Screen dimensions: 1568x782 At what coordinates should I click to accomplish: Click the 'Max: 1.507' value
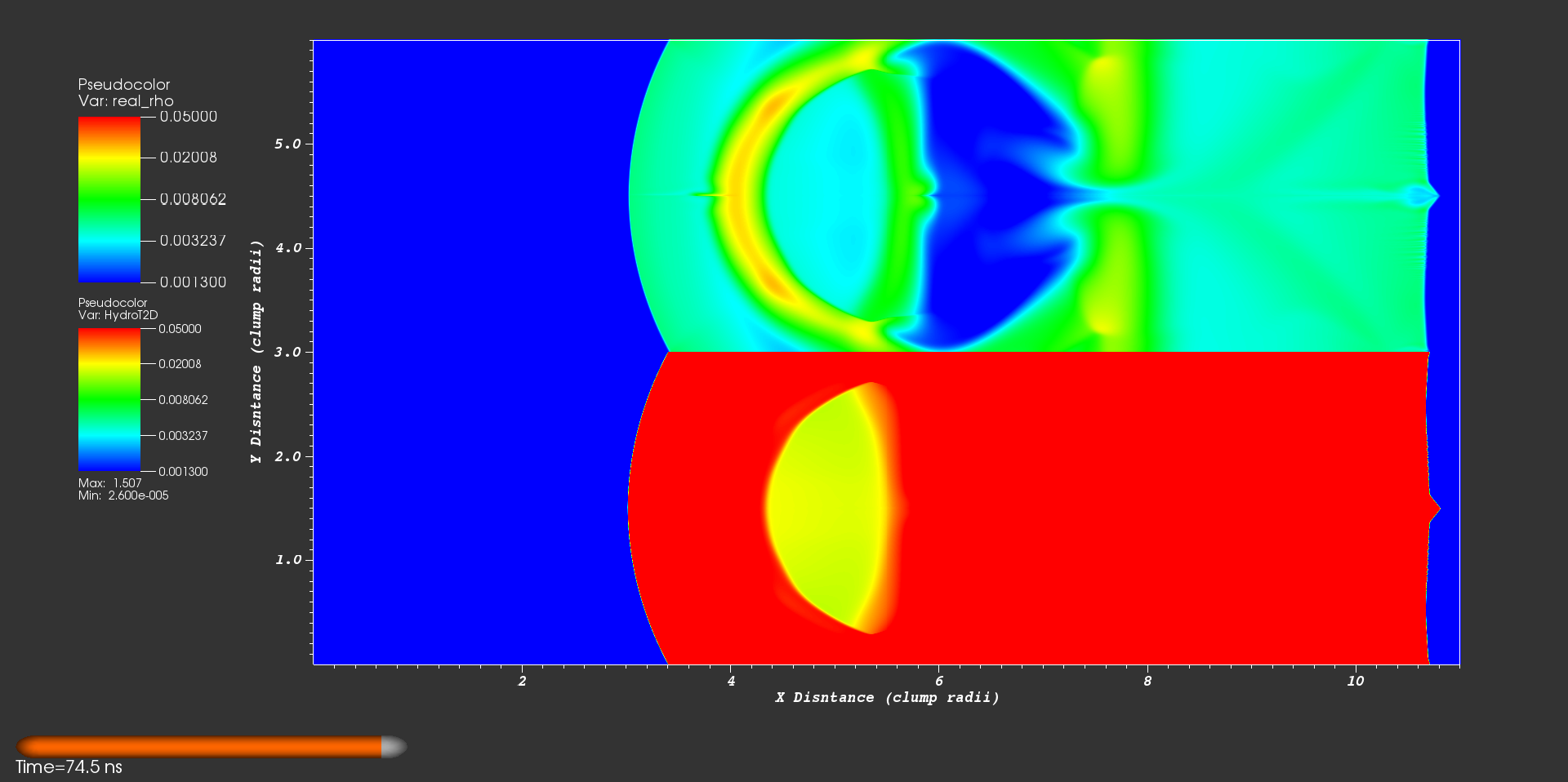tap(110, 483)
